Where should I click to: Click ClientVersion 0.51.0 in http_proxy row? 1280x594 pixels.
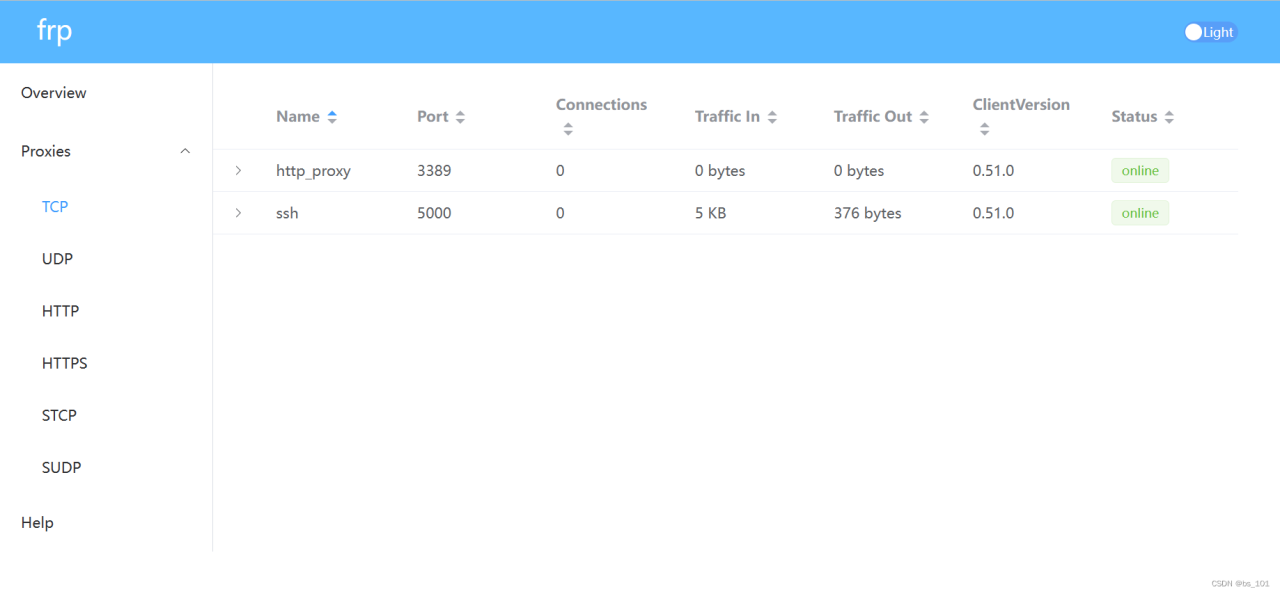click(993, 171)
